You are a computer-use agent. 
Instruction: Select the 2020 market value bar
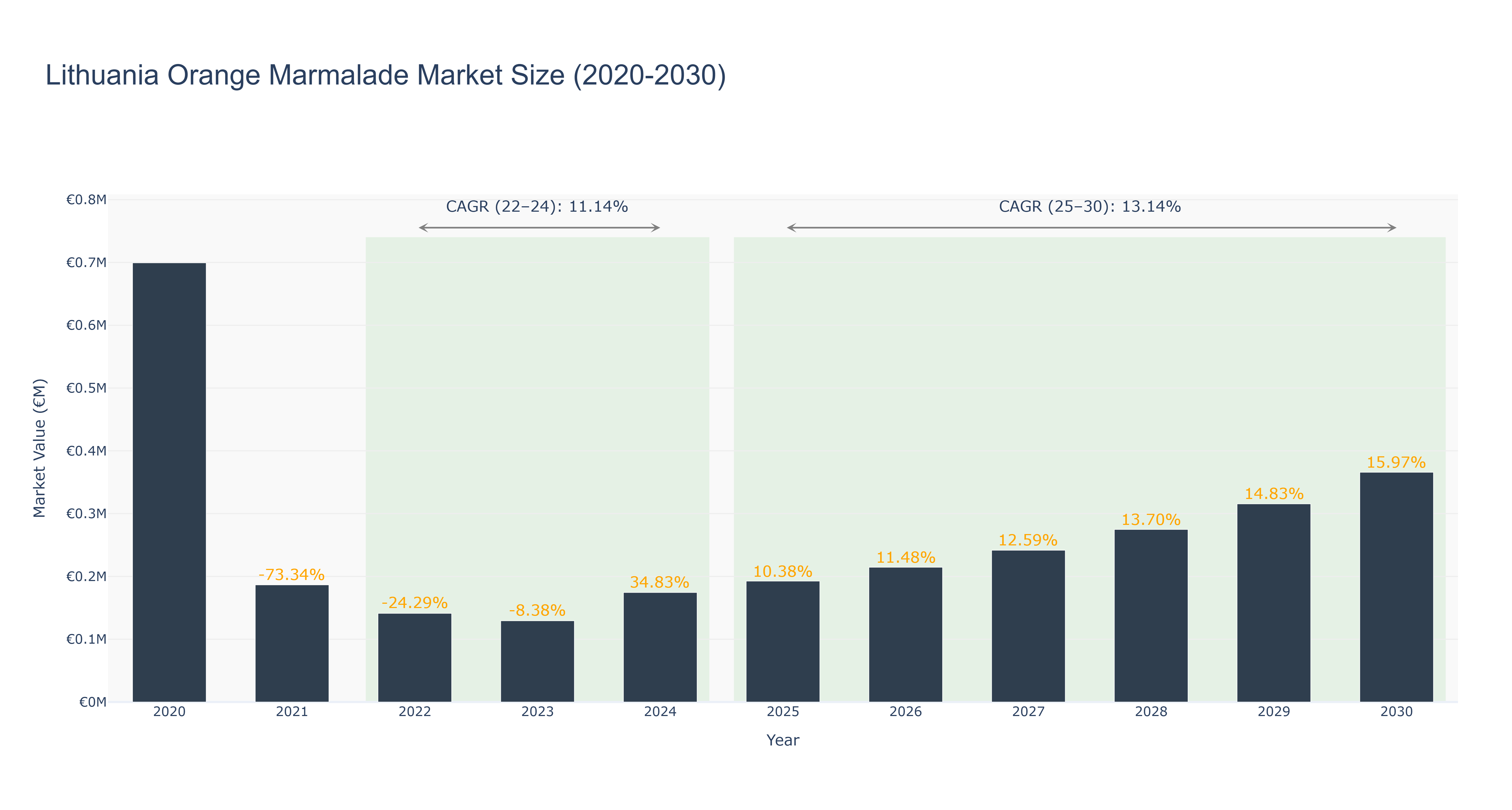(x=169, y=482)
